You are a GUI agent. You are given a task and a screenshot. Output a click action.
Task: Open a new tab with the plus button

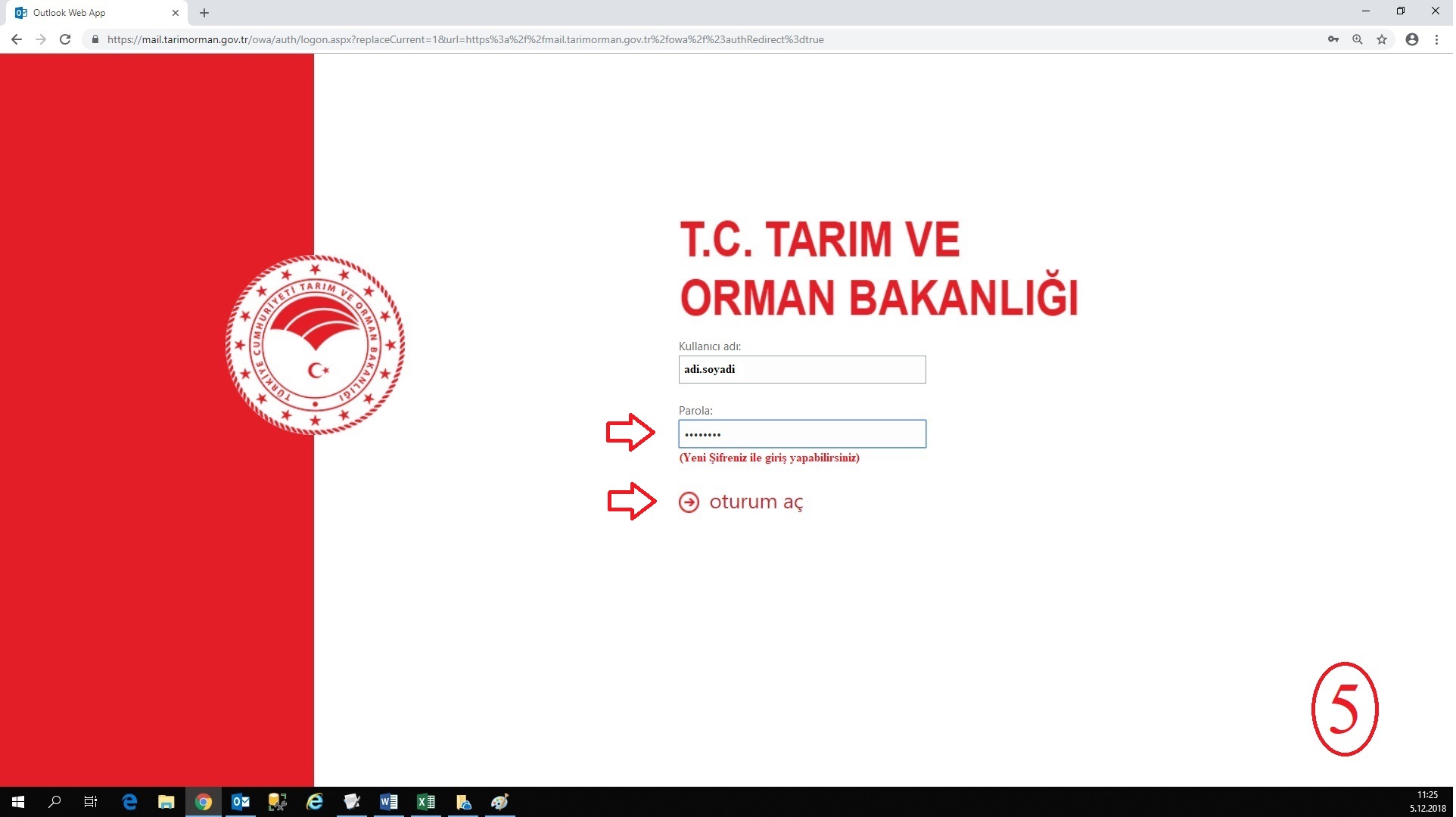coord(204,13)
